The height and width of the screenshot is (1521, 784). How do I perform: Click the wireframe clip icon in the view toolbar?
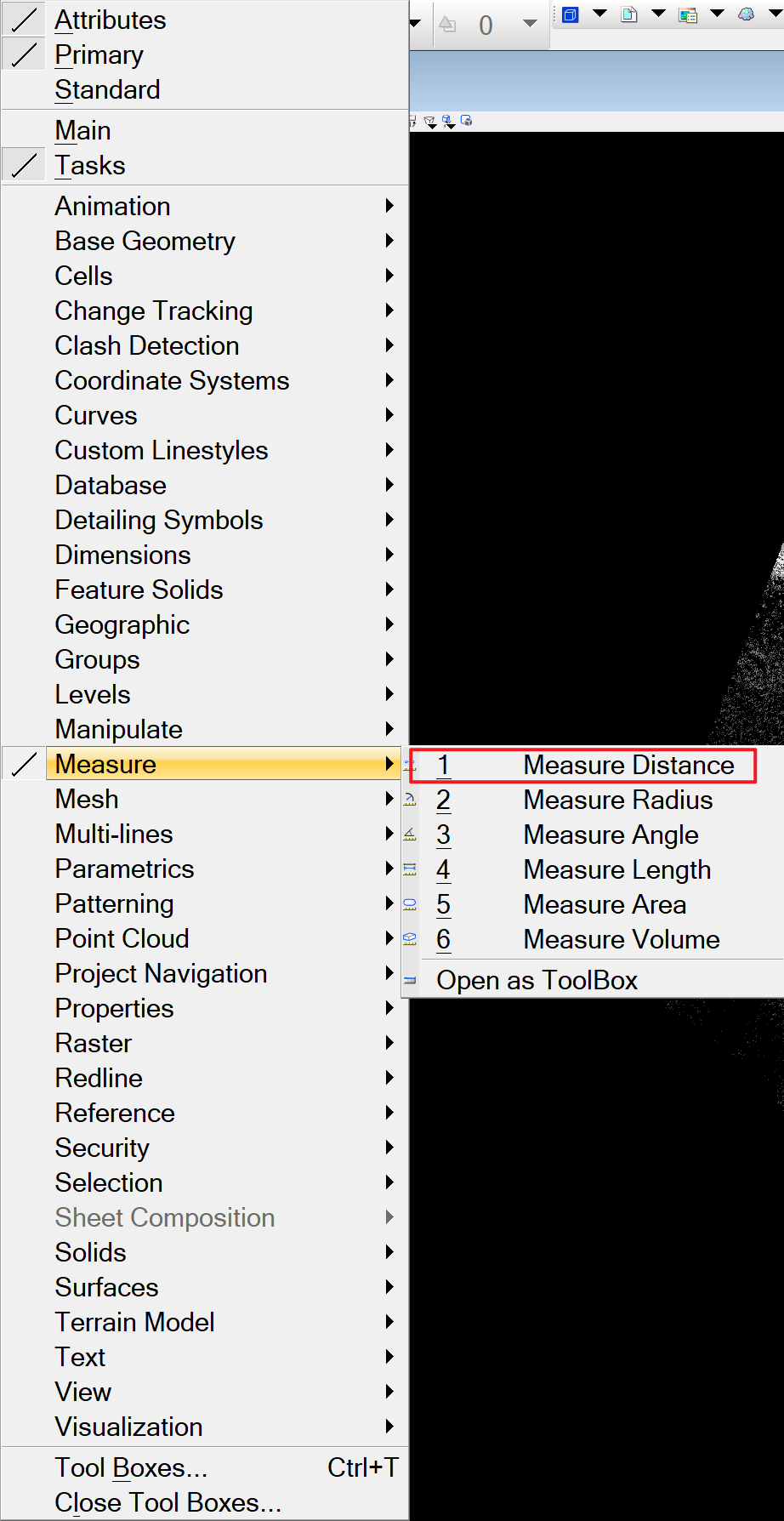pos(430,122)
